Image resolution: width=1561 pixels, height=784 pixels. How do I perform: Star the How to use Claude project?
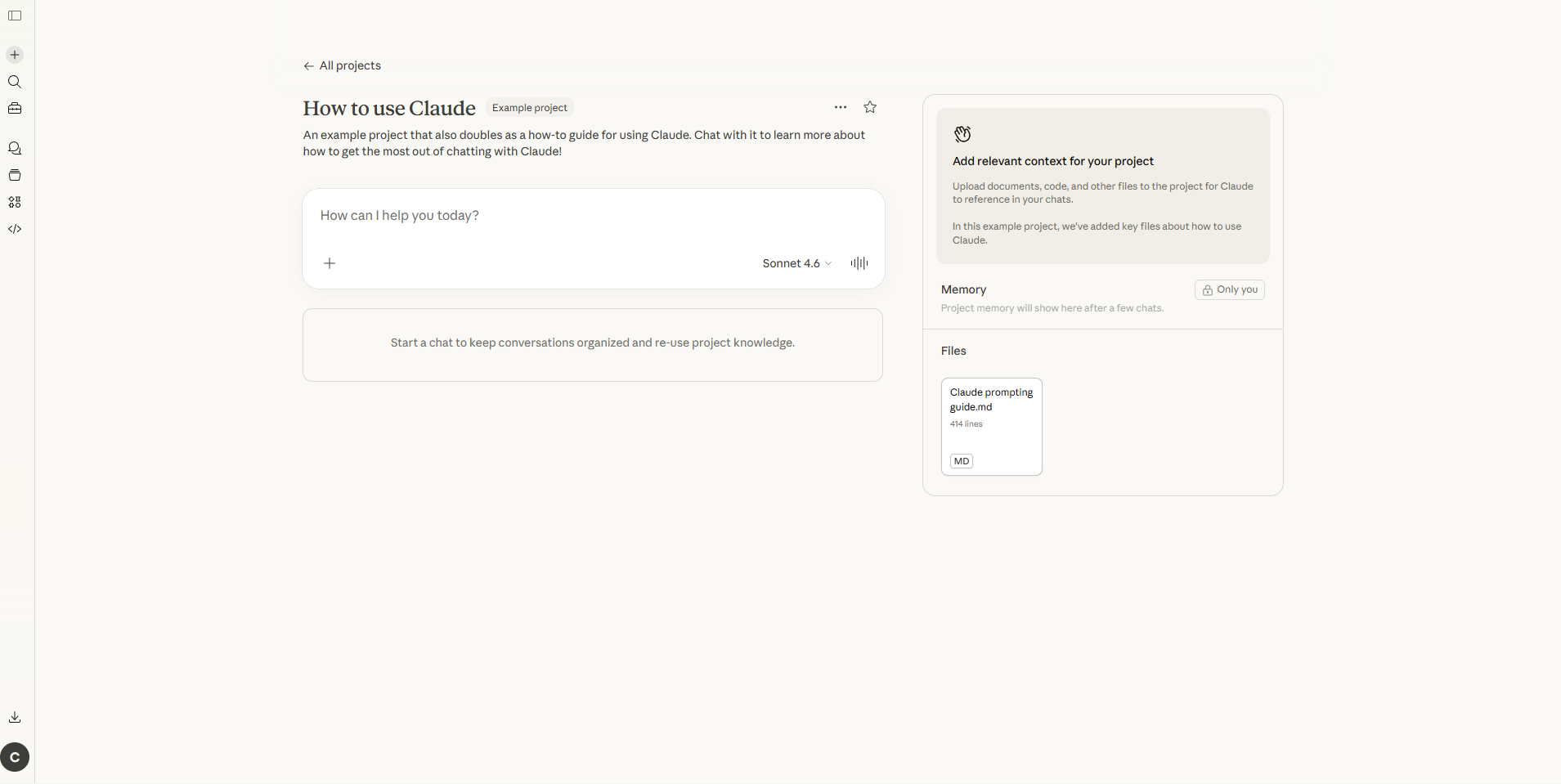point(870,107)
